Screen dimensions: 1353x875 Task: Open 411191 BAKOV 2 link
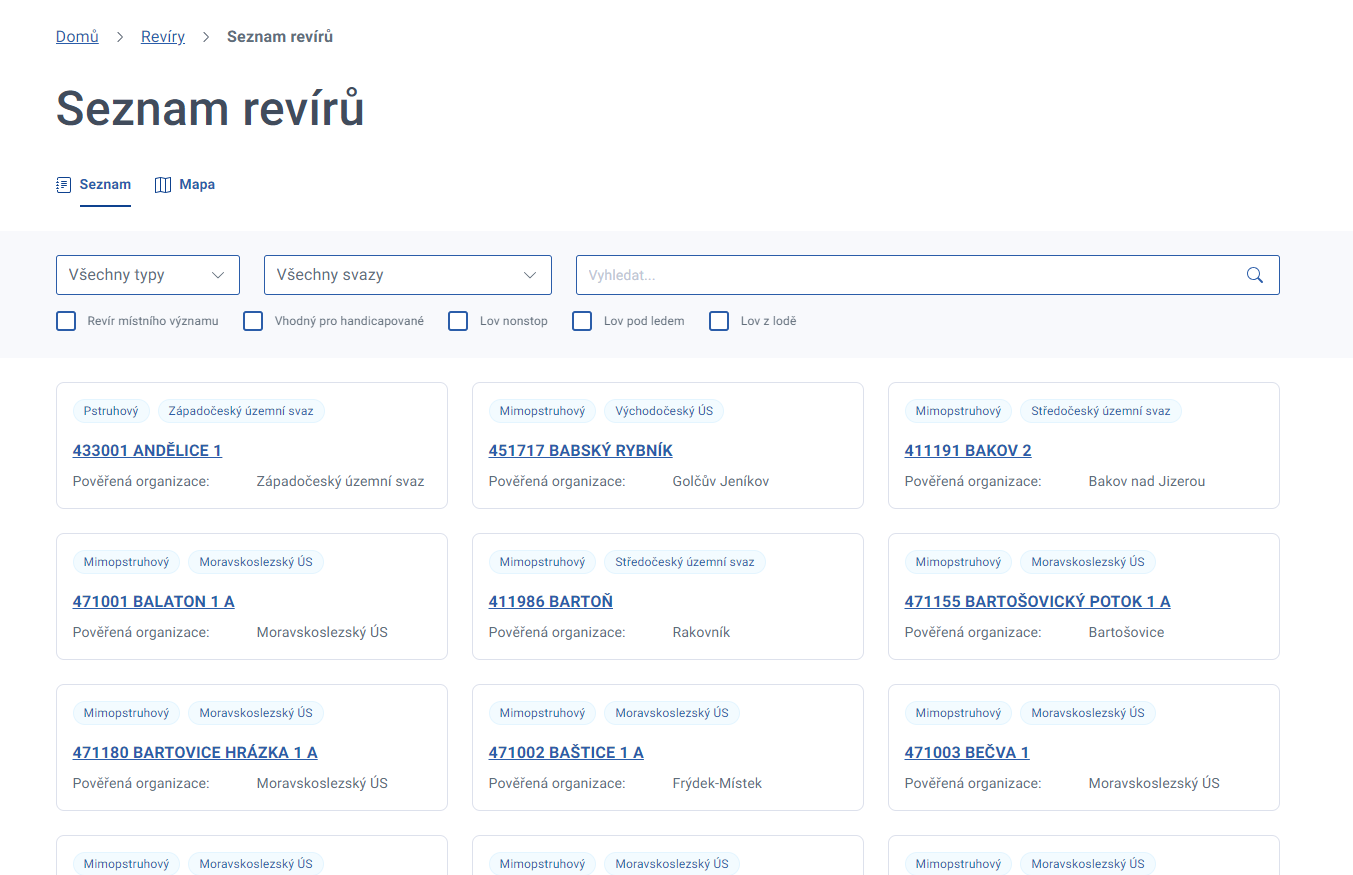tap(968, 451)
